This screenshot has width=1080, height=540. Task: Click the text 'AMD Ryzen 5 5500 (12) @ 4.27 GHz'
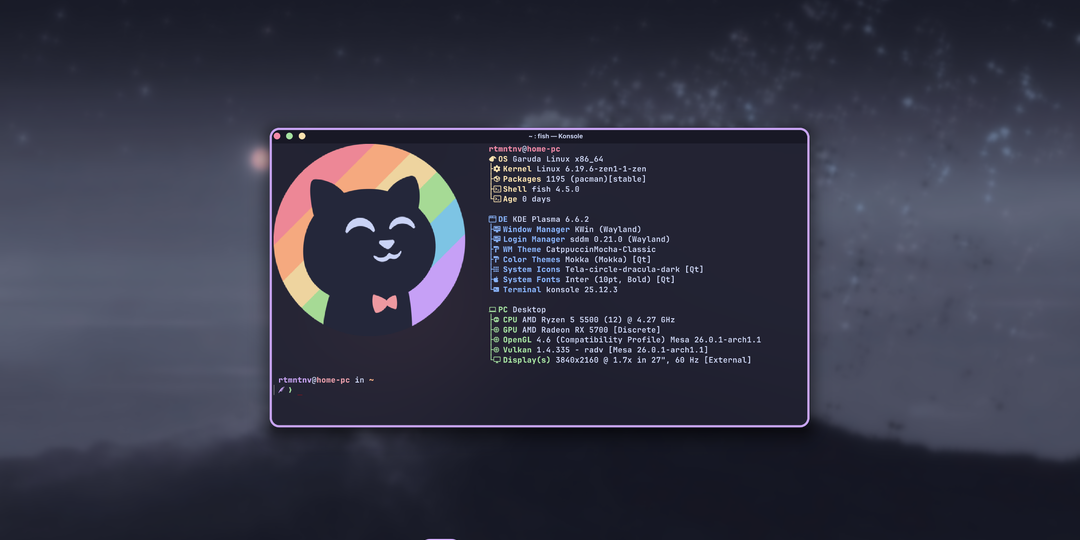click(599, 320)
